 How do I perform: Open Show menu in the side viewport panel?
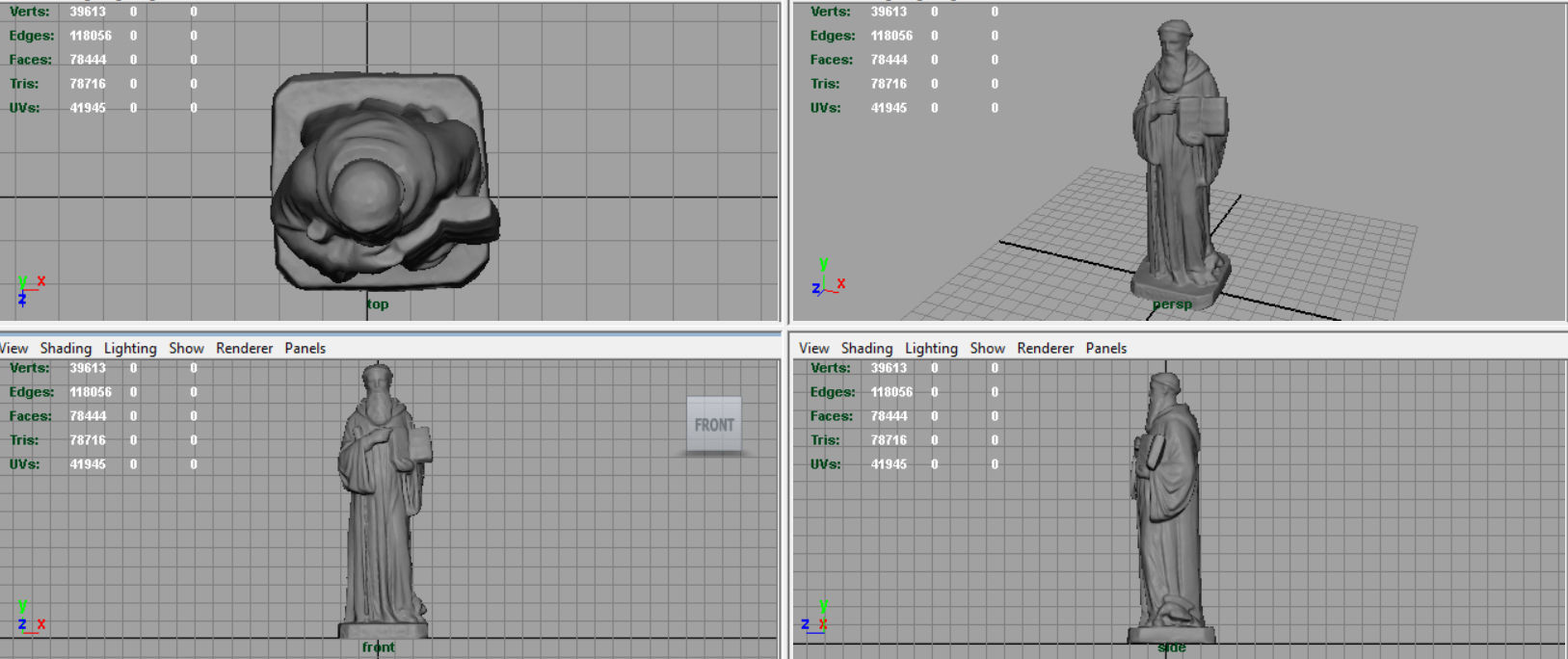tap(987, 348)
